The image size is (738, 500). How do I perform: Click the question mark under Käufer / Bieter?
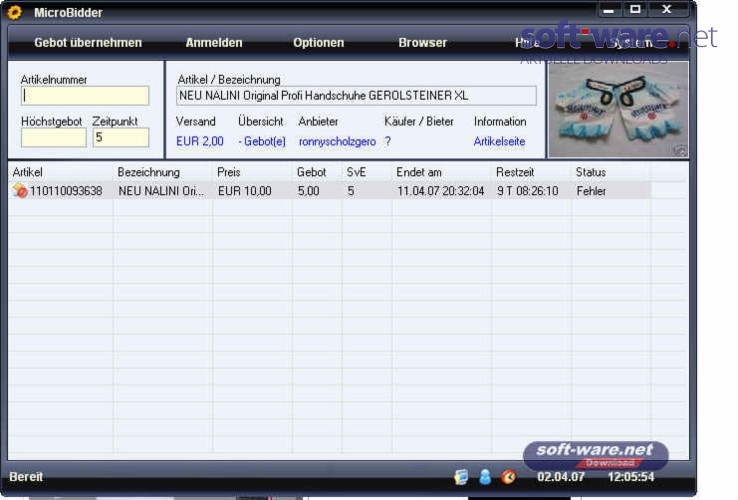(388, 141)
